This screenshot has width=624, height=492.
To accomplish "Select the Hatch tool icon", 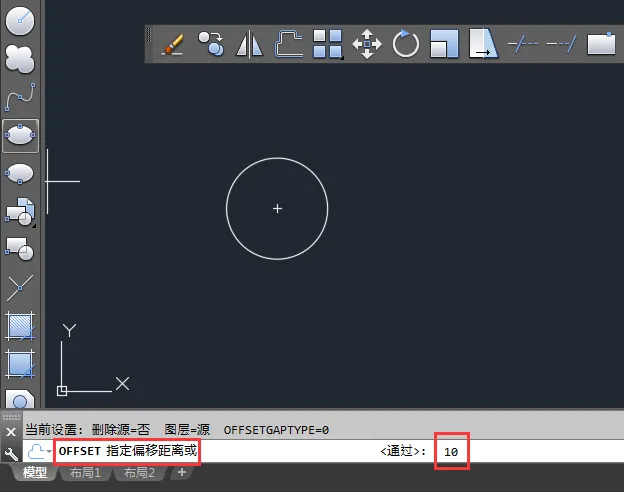I will pos(20,326).
